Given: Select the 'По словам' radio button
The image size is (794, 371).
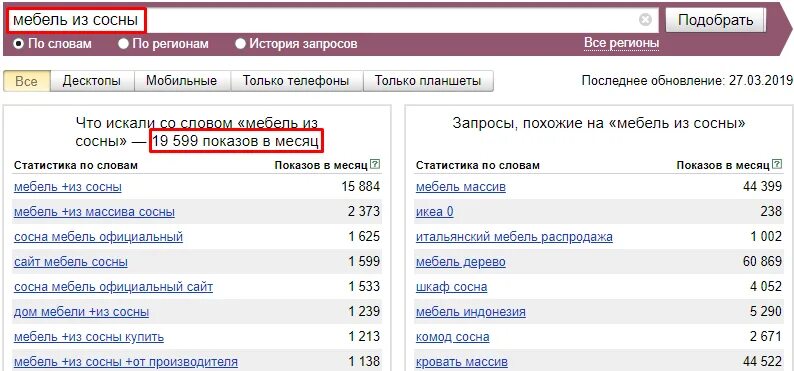Looking at the screenshot, I should tap(19, 44).
